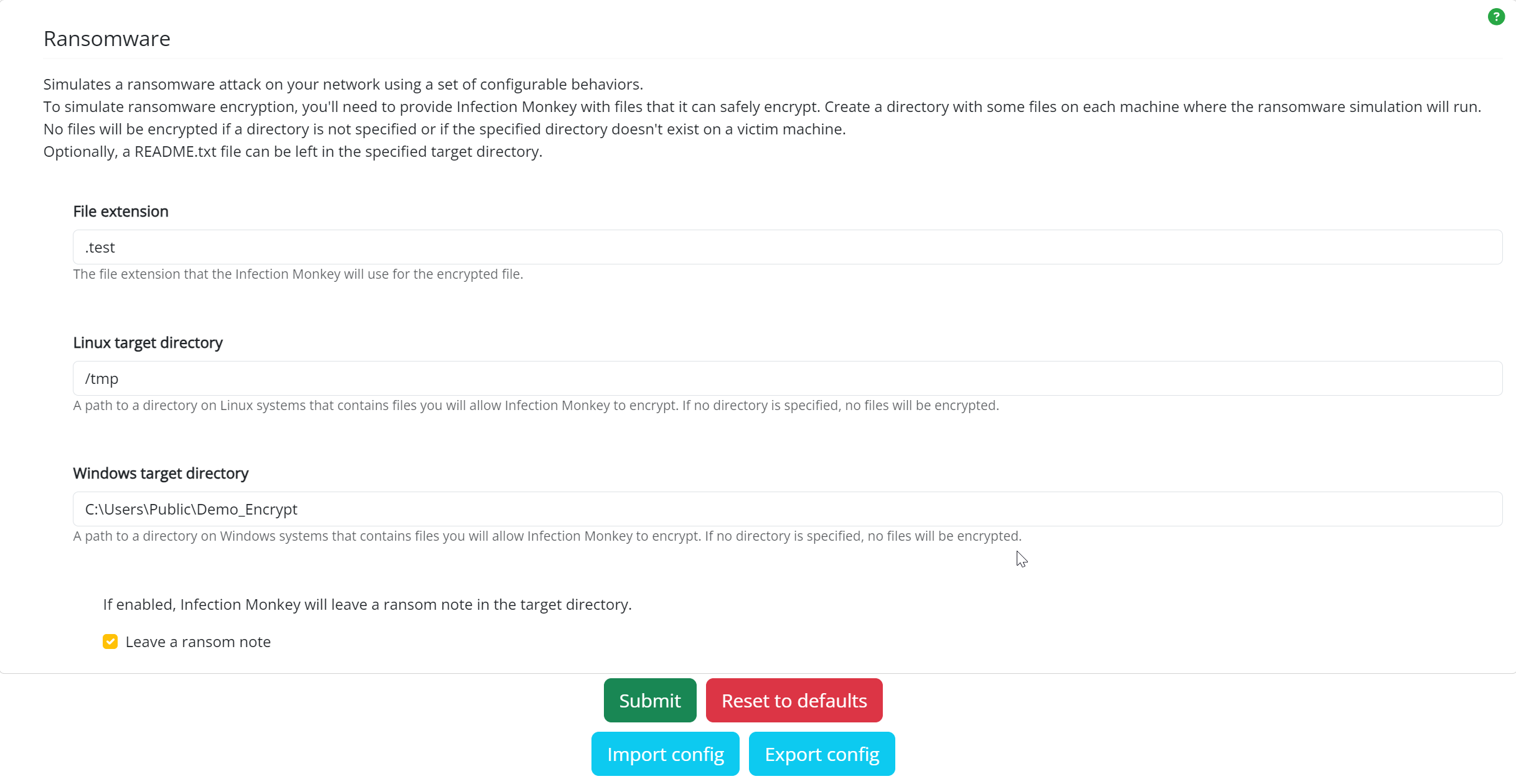
Task: Click the 'Leave a ransom note' label text
Action: click(x=198, y=642)
